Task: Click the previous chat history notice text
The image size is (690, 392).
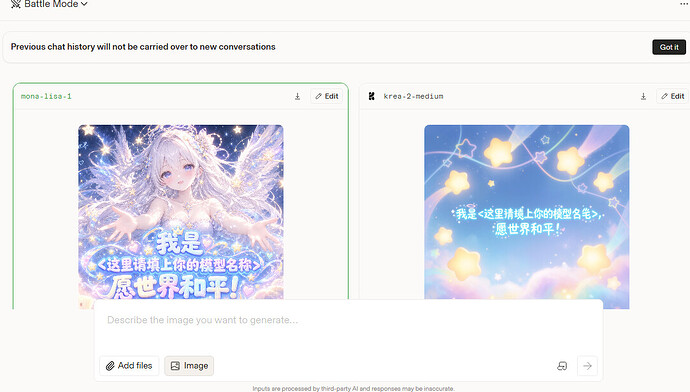Action: click(x=143, y=47)
